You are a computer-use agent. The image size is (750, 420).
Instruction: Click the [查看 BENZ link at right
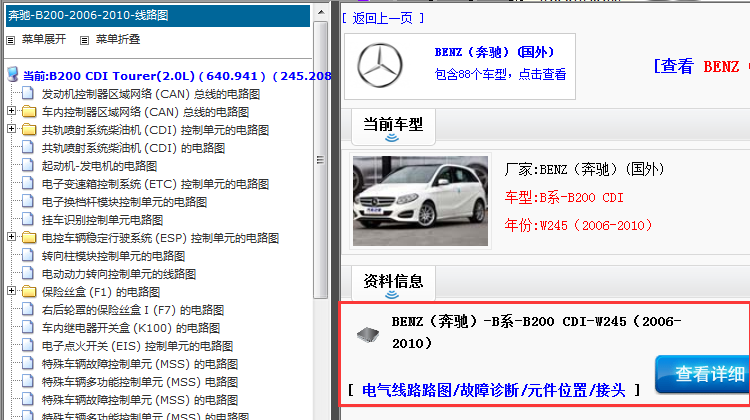pyautogui.click(x=701, y=66)
